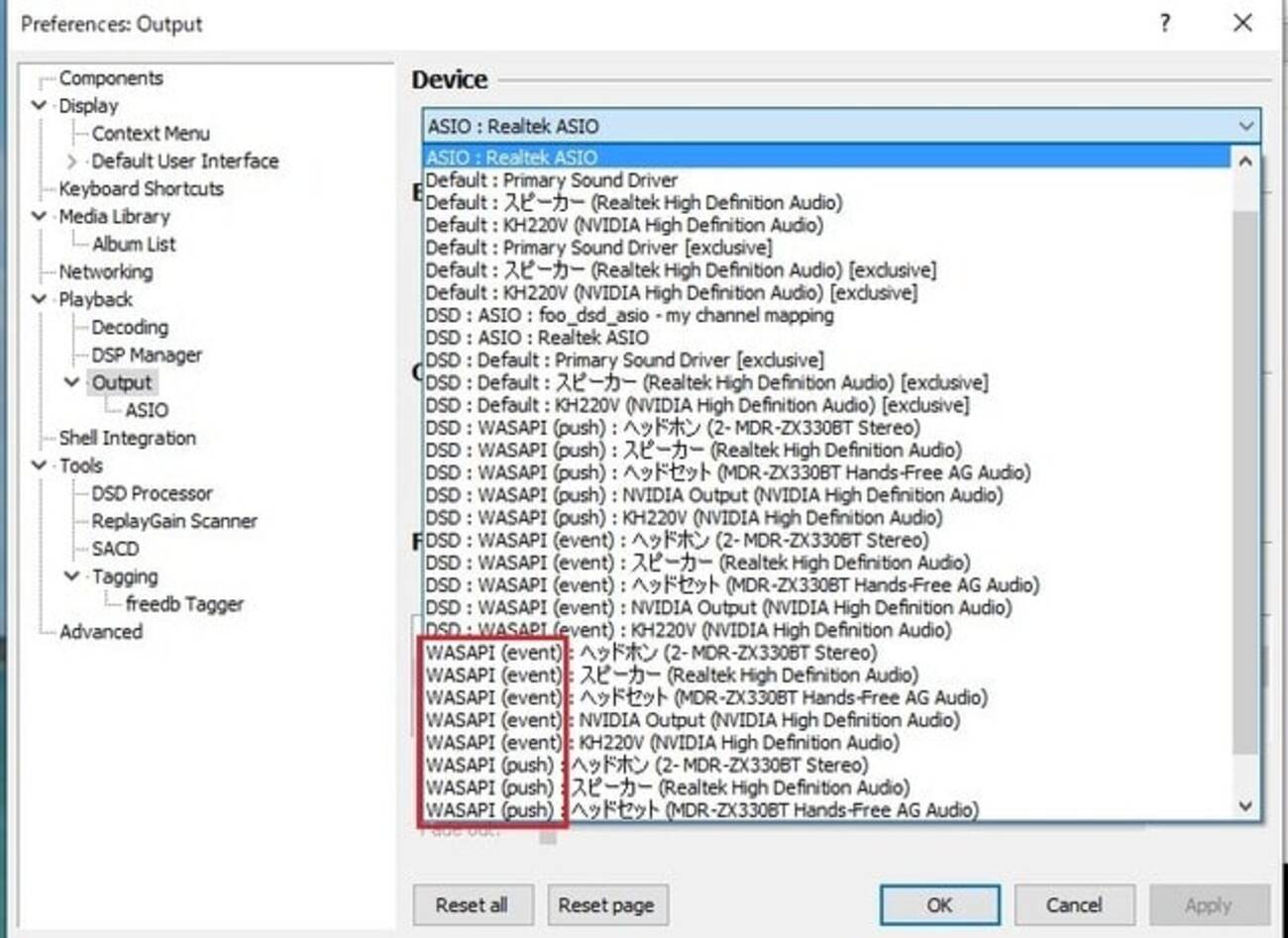
Task: Select Networking in the preferences tree
Action: coord(105,272)
